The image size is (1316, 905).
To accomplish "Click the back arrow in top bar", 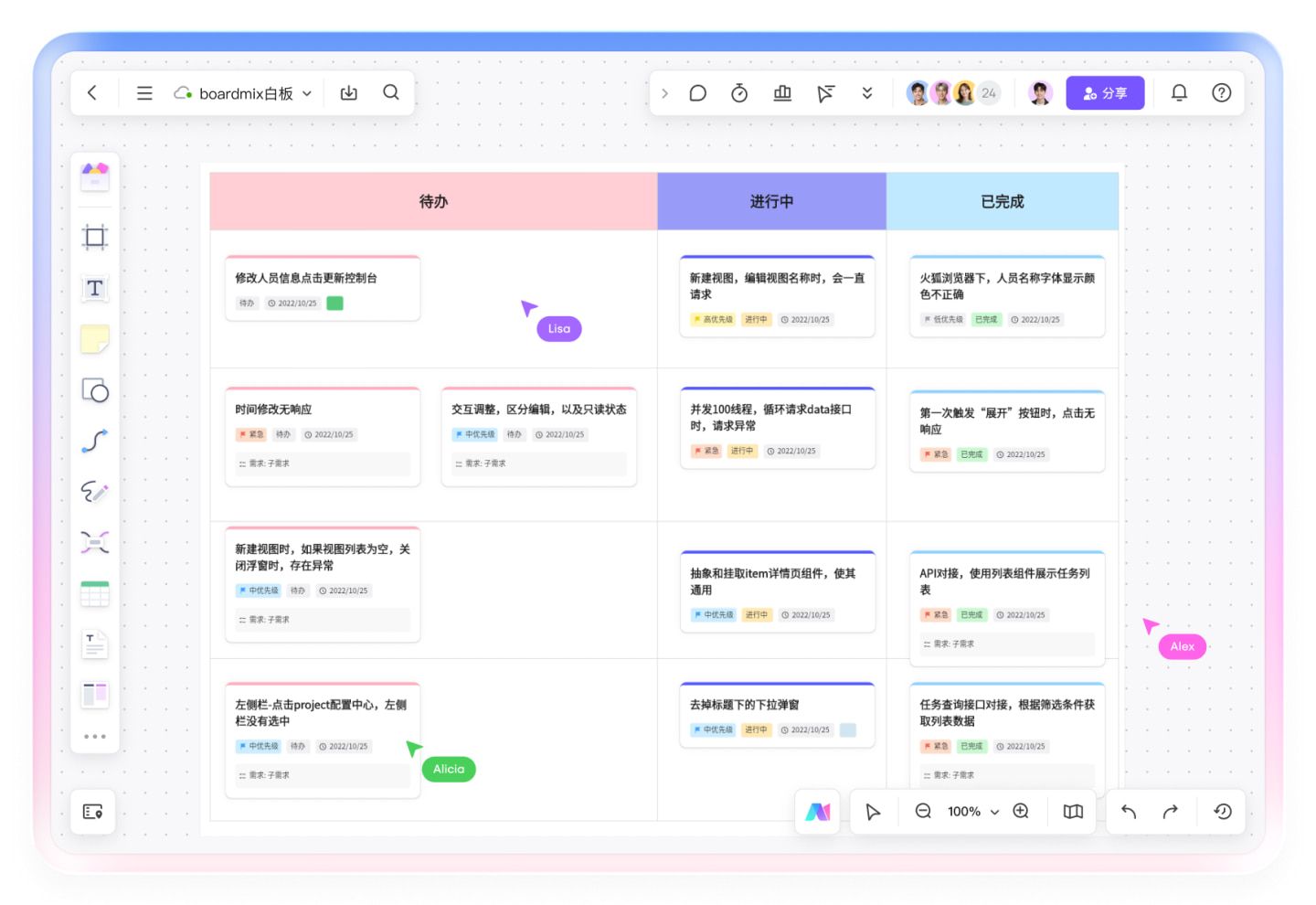I will pos(92,92).
